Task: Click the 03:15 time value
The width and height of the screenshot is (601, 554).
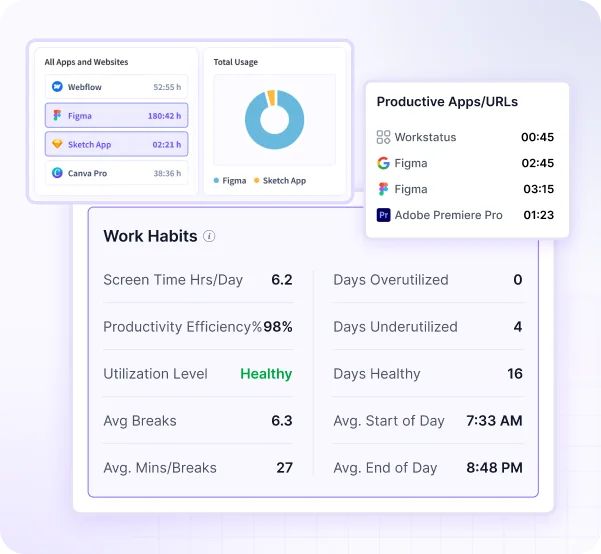Action: click(x=539, y=189)
